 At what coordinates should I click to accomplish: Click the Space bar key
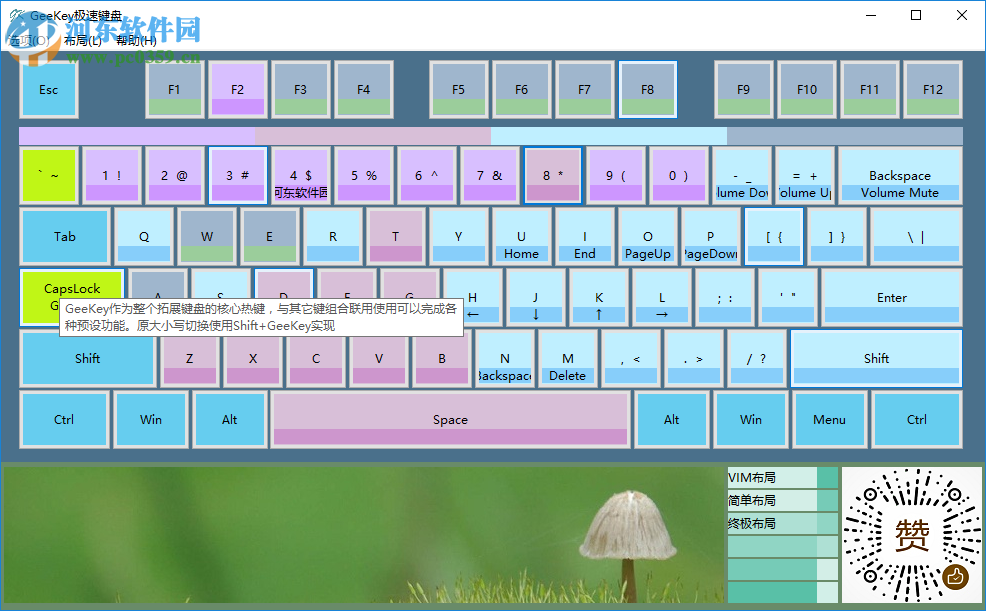pyautogui.click(x=450, y=419)
